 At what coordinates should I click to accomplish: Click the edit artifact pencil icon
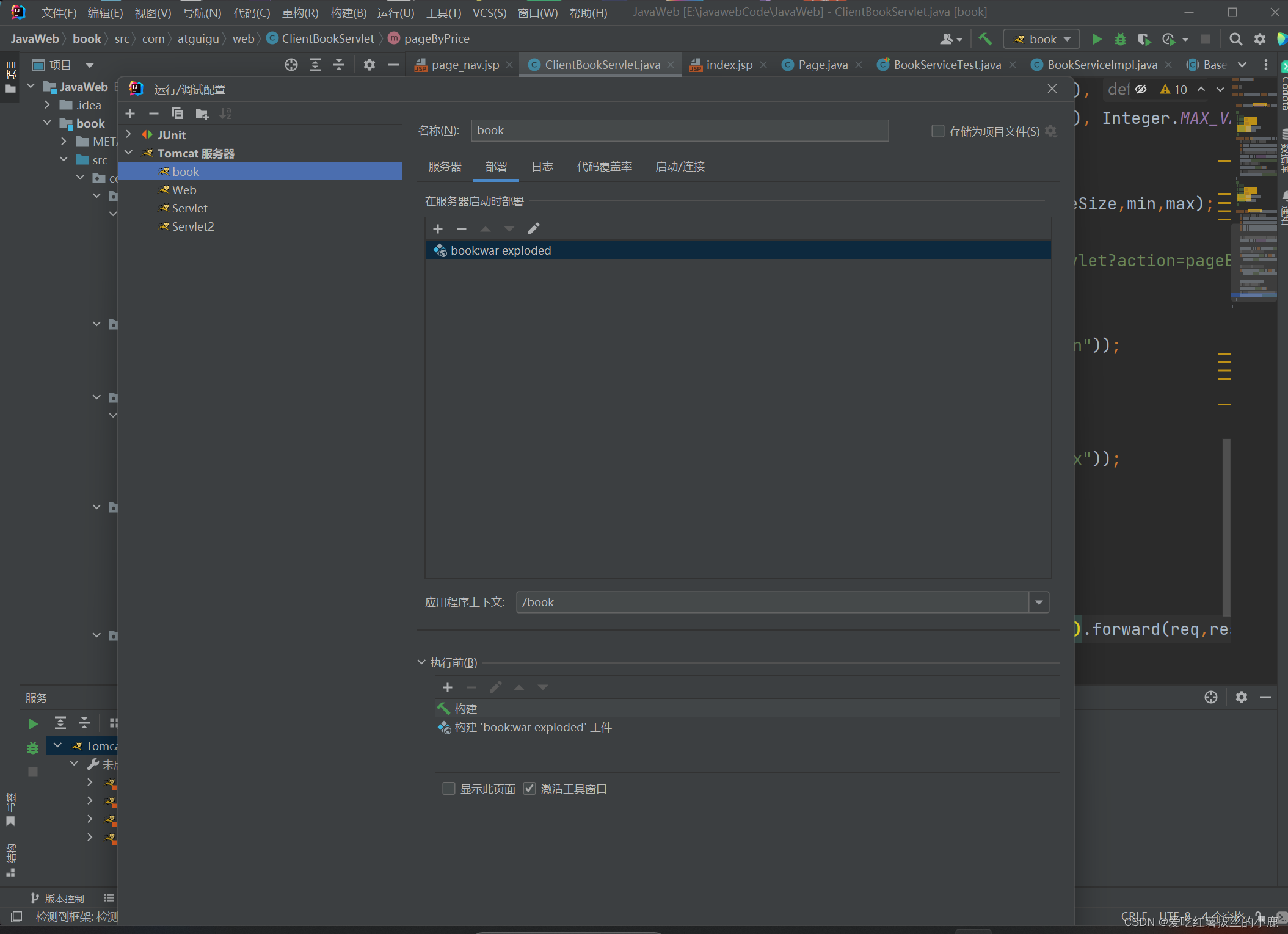point(533,229)
